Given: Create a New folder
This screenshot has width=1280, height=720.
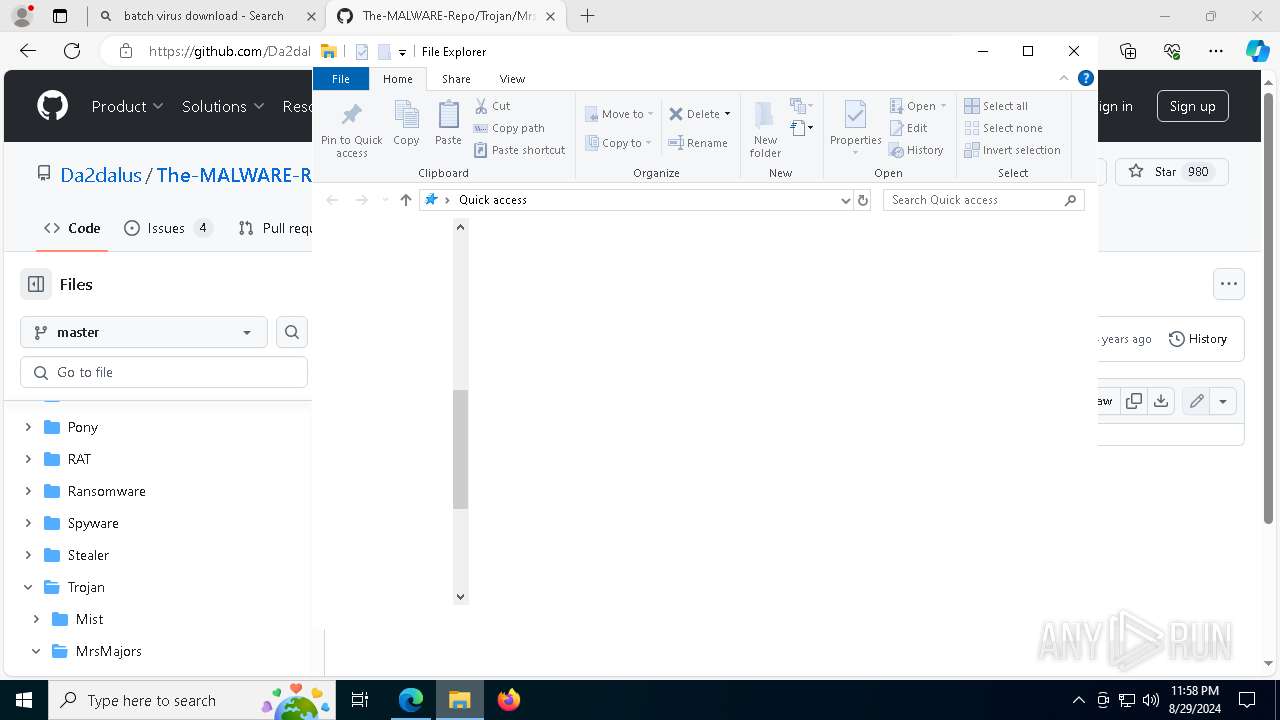Looking at the screenshot, I should (765, 129).
